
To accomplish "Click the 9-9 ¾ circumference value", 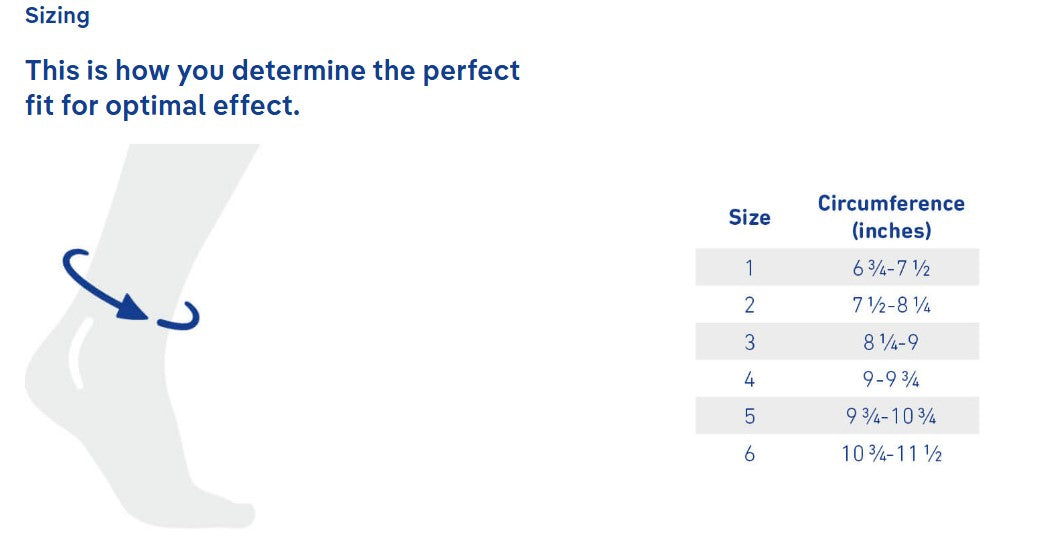I will [x=891, y=379].
